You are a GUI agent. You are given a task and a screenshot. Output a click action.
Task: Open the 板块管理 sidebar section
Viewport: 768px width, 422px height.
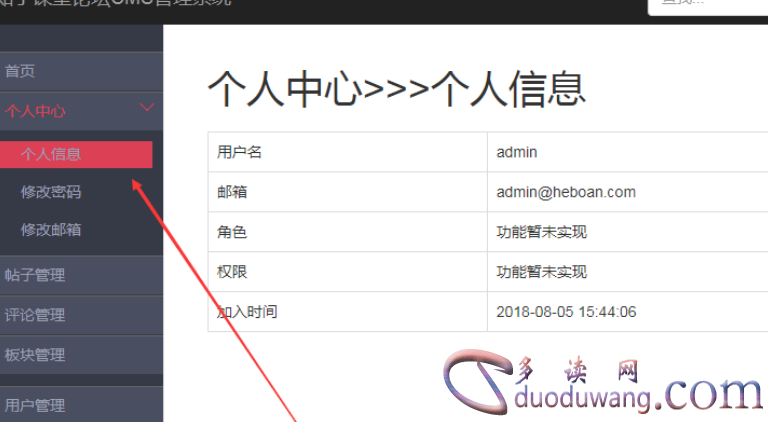36,355
